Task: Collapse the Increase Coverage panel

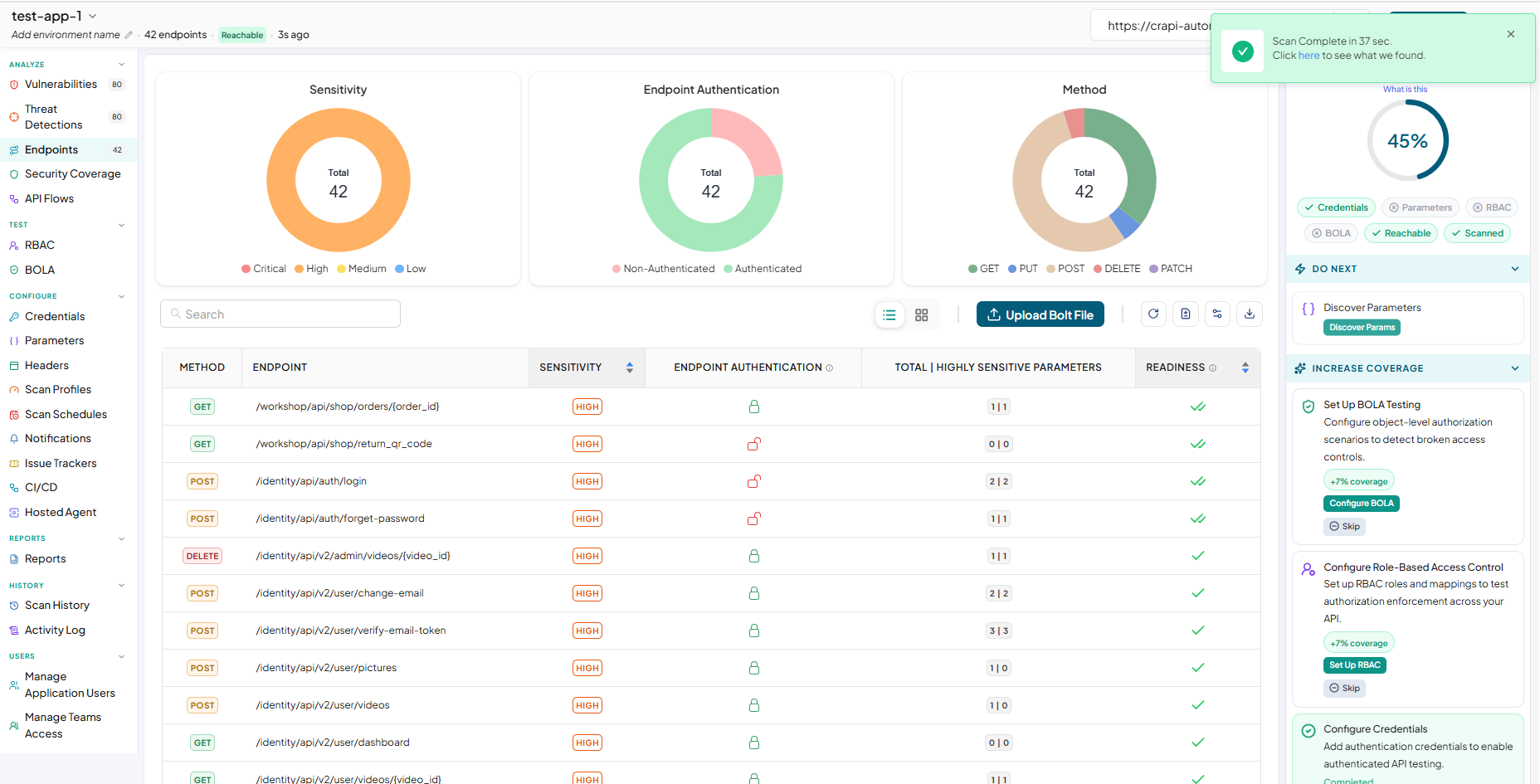Action: pyautogui.click(x=1515, y=368)
